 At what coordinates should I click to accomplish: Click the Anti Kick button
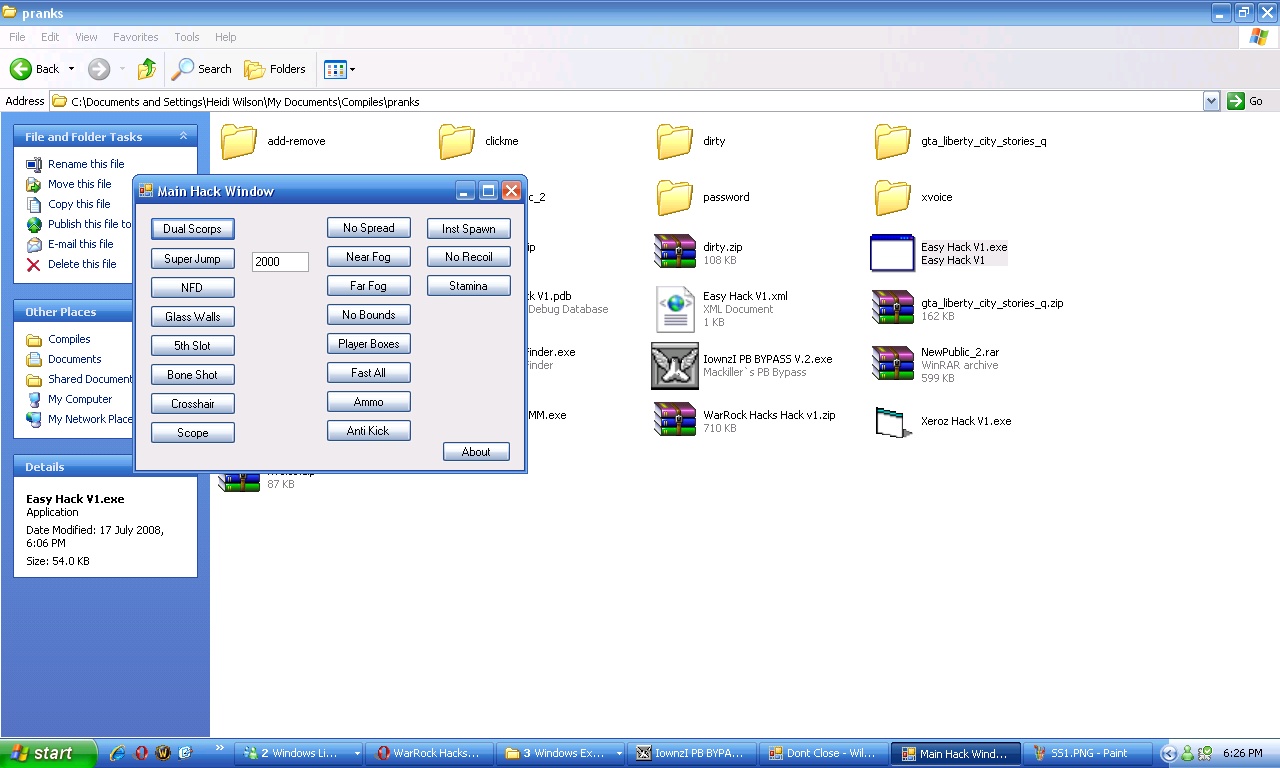(x=369, y=431)
